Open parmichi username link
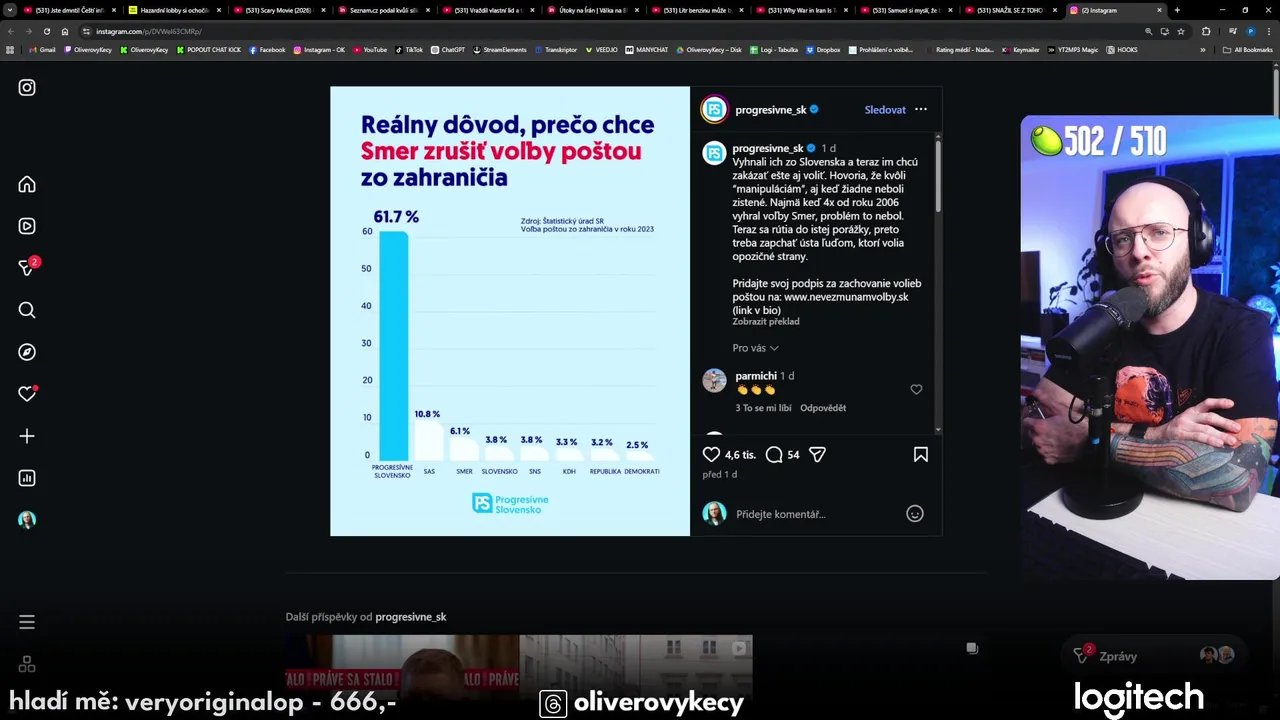This screenshot has width=1280, height=720. [x=756, y=376]
